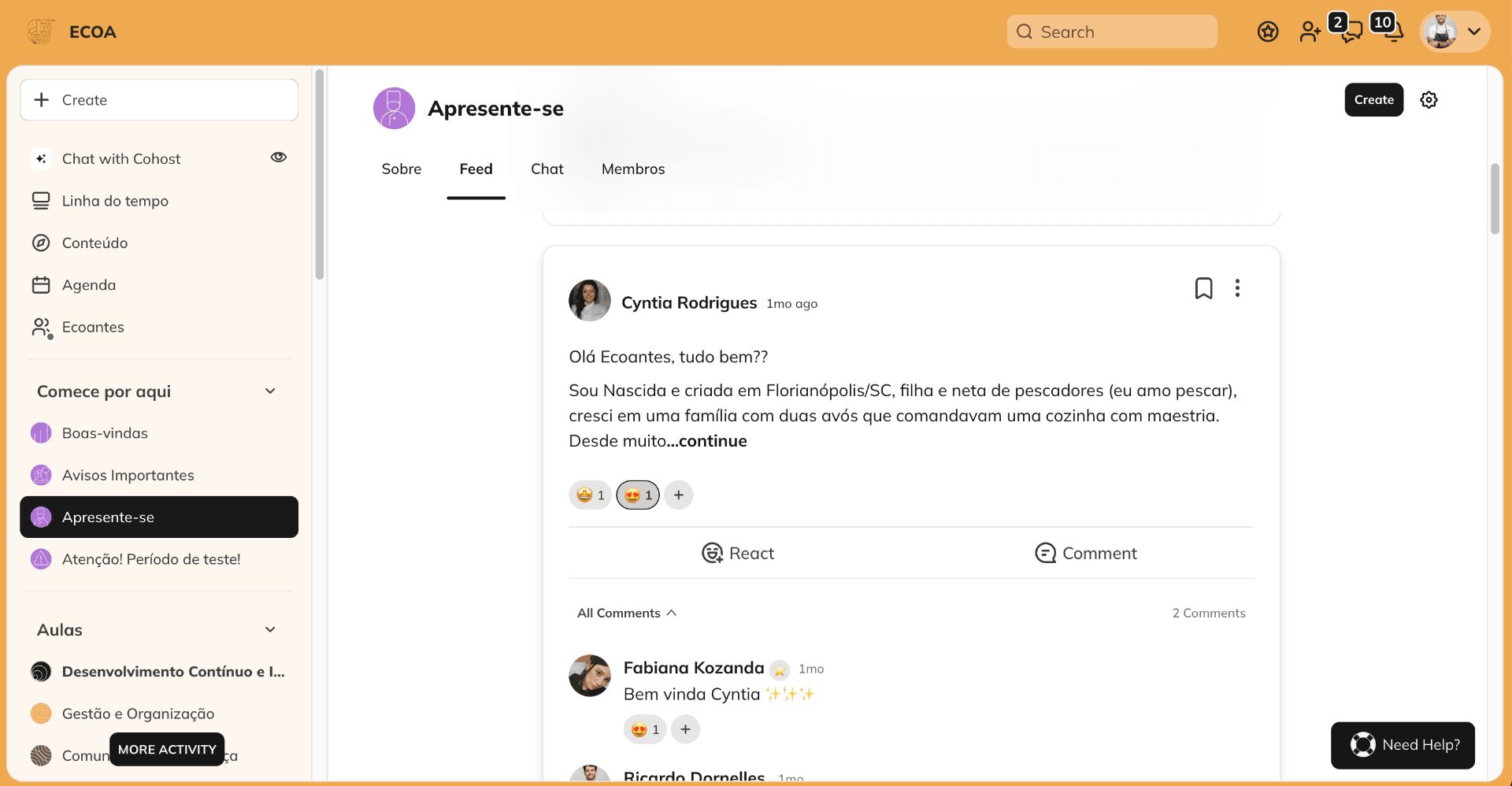Click the sidebar scrollbar

click(319, 175)
